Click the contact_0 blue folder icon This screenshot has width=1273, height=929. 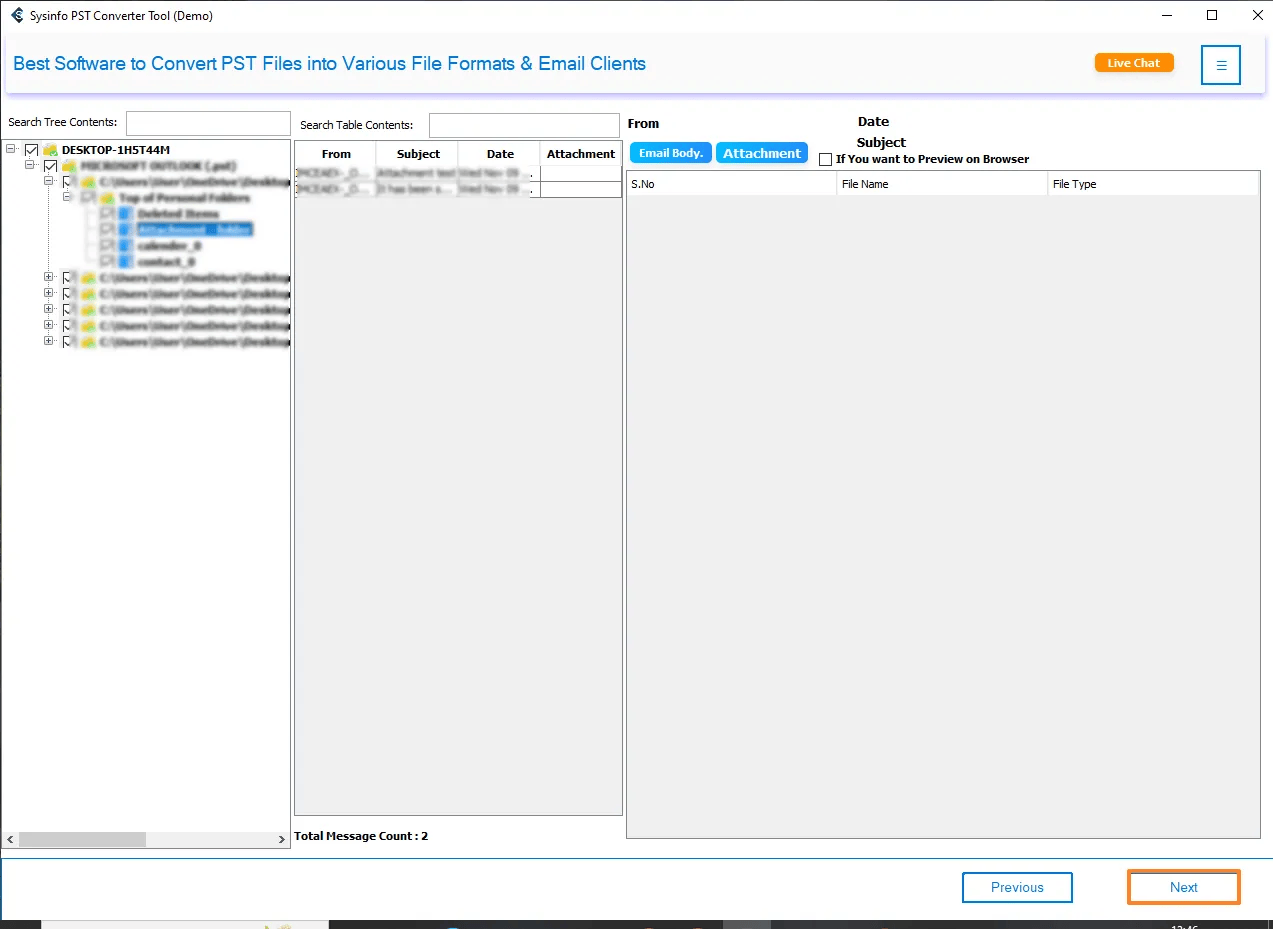125,262
